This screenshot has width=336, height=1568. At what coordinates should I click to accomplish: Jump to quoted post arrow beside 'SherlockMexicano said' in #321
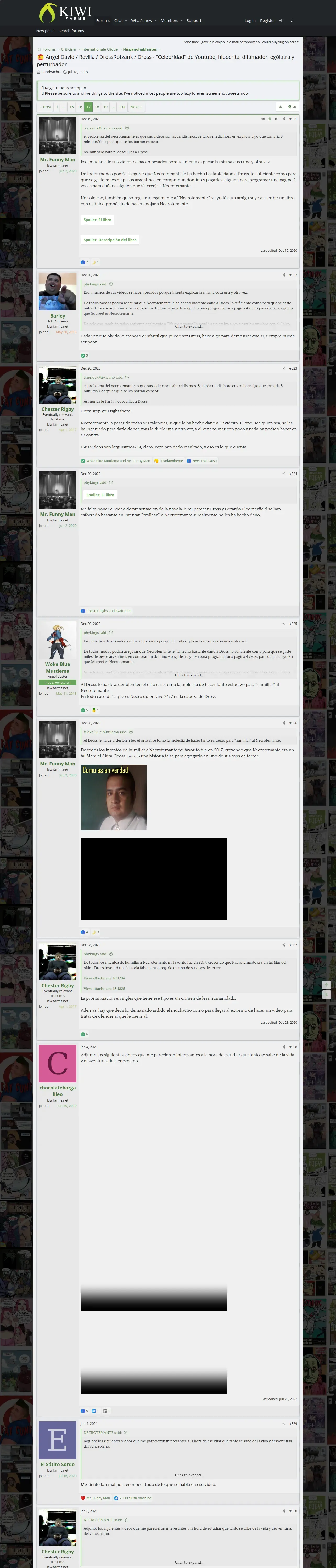click(x=127, y=128)
